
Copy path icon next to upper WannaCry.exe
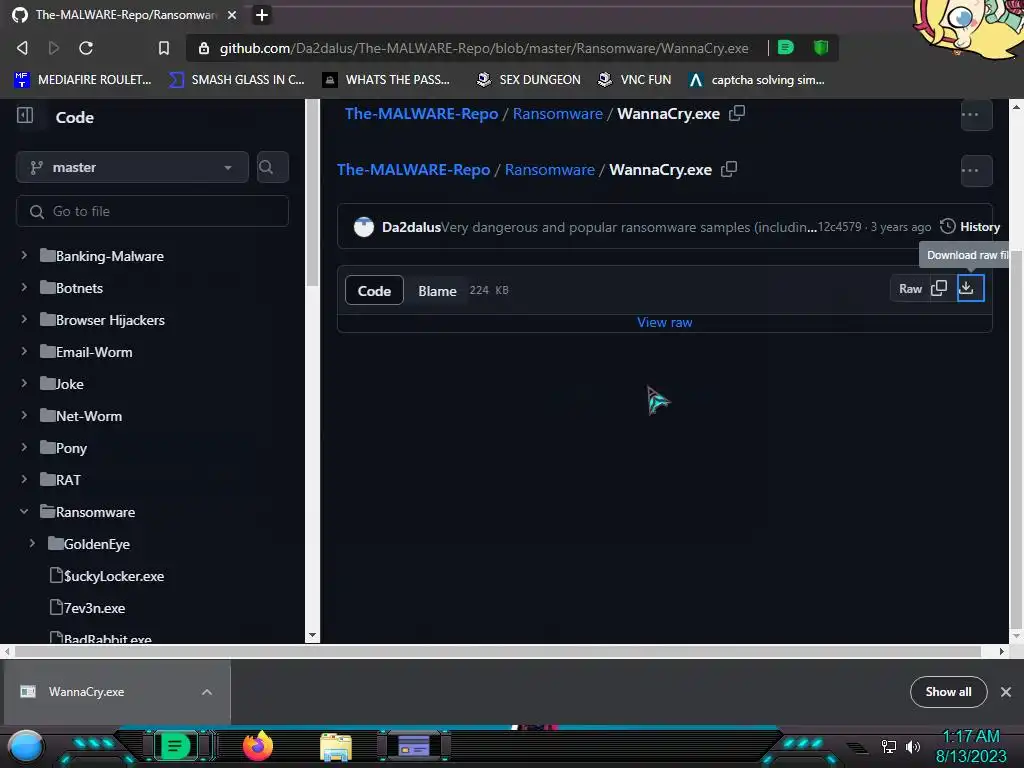[x=737, y=113]
